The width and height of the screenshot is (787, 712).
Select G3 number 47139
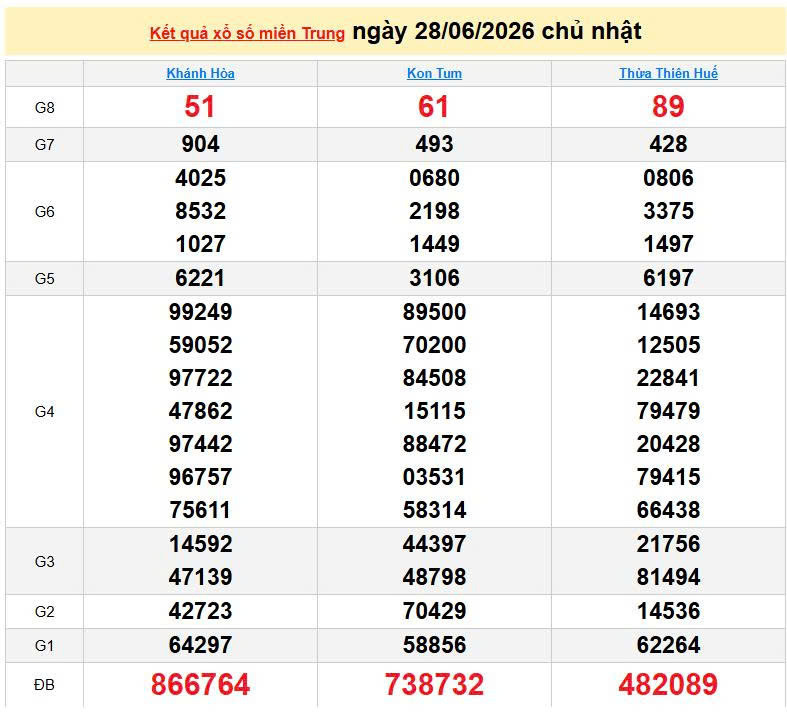pos(200,578)
